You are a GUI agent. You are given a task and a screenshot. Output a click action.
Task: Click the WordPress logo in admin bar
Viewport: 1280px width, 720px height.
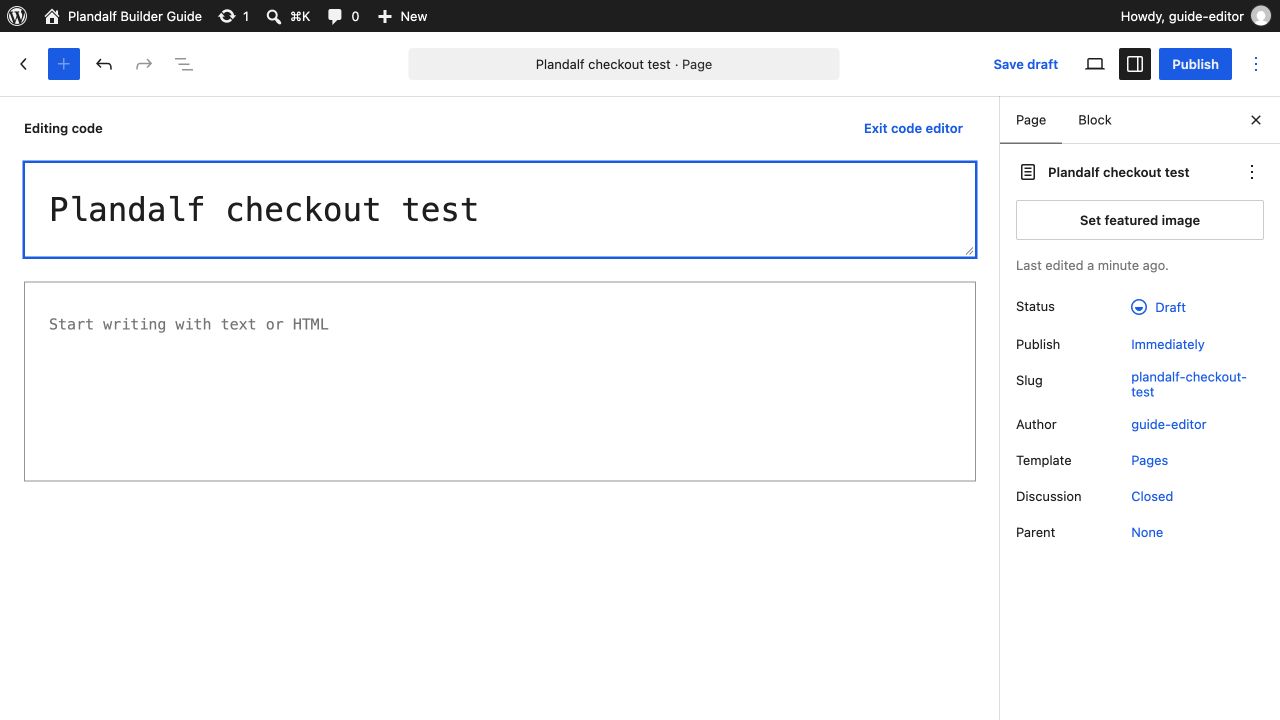coord(16,16)
